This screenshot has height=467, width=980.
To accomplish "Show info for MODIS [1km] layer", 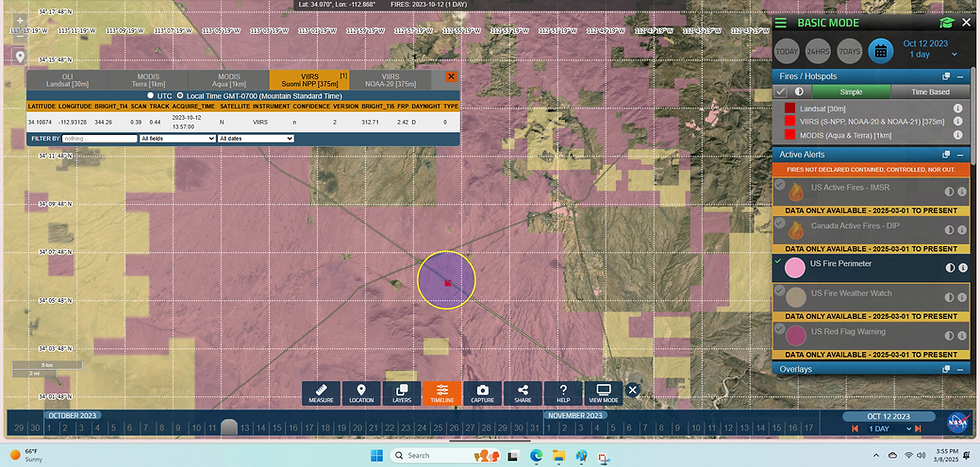I will 958,135.
